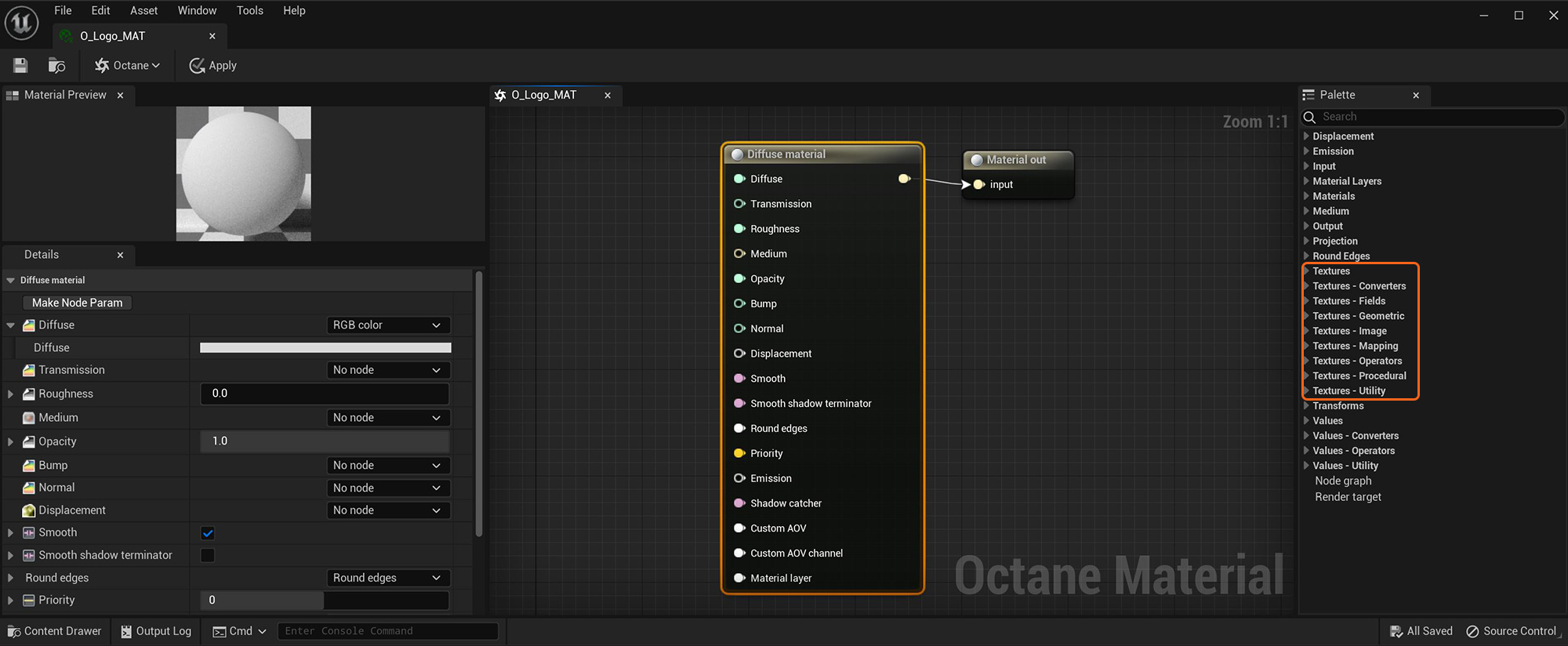Click the Save asset disk icon
The width and height of the screenshot is (1568, 646).
20,66
